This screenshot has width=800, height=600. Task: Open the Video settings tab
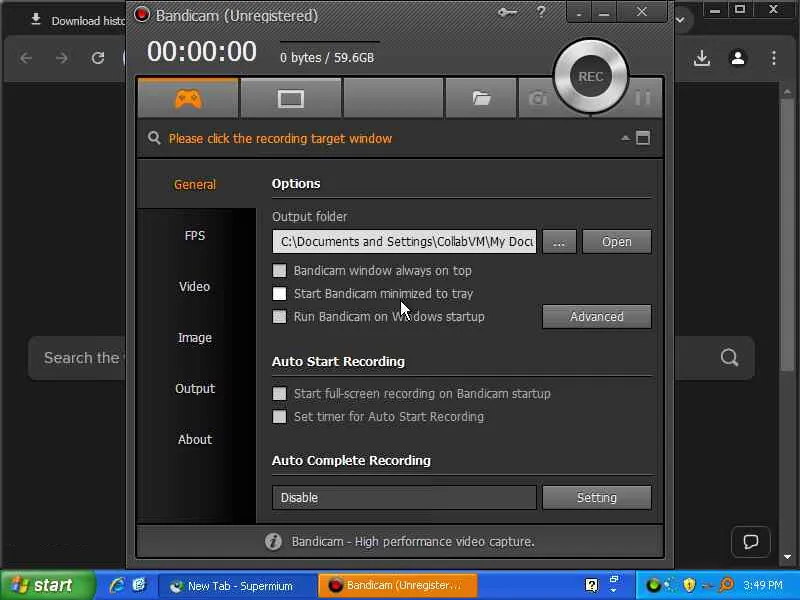[x=194, y=286]
